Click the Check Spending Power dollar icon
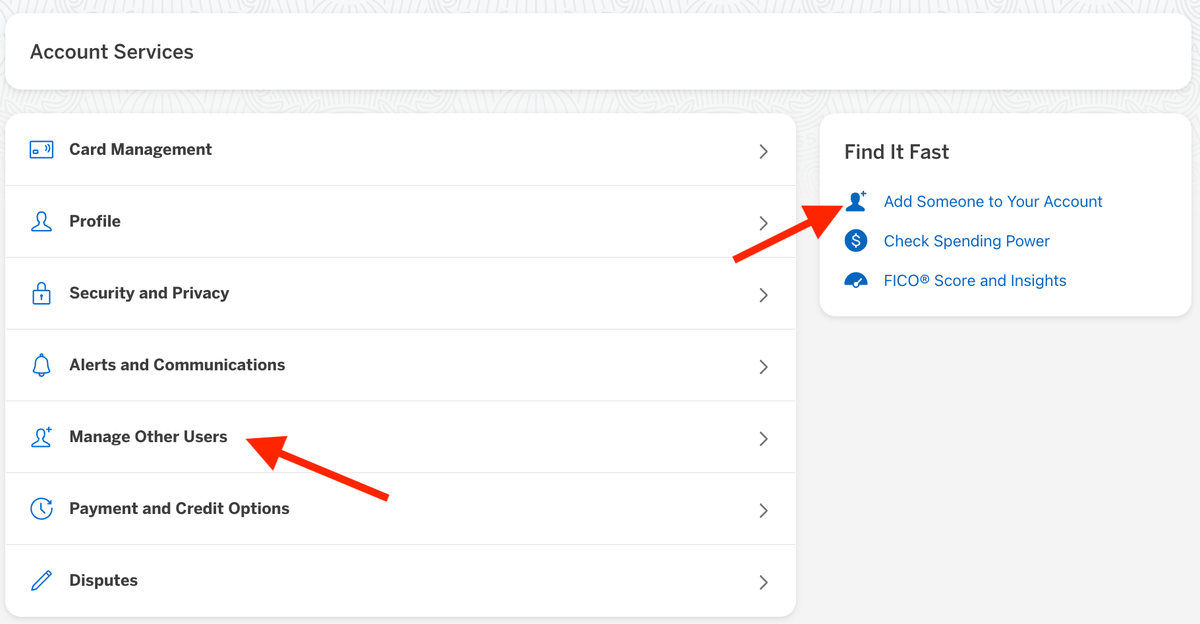The width and height of the screenshot is (1200, 624). [856, 241]
